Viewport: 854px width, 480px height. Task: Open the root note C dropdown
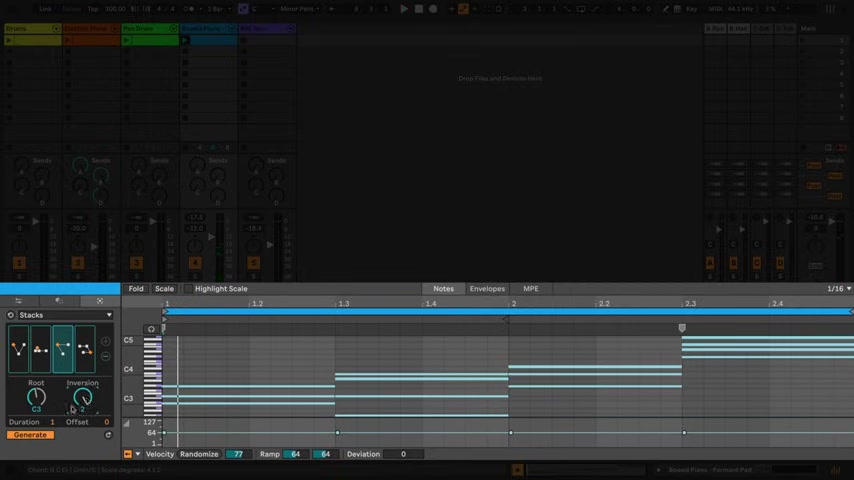(262, 9)
